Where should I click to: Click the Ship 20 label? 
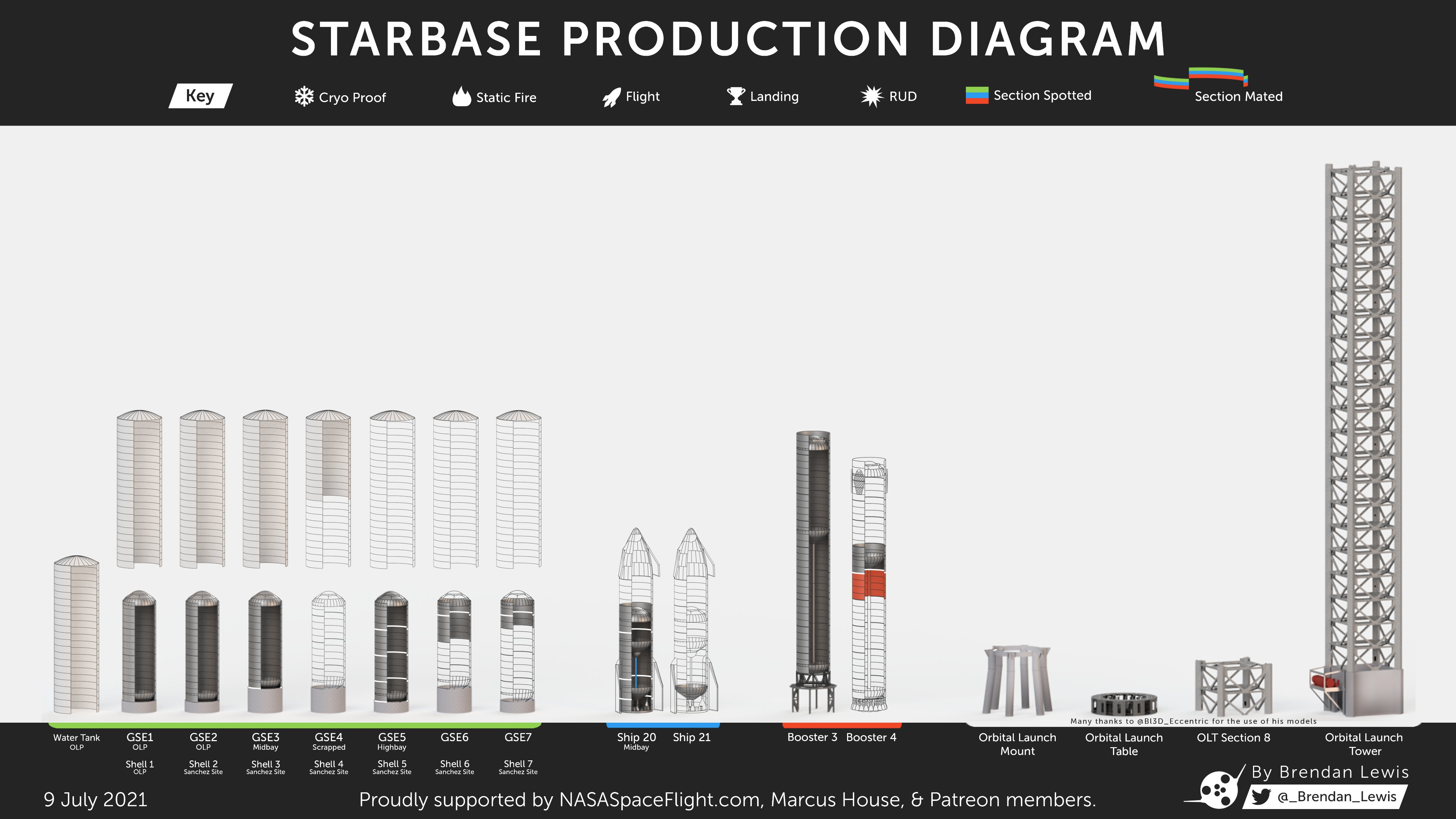636,737
